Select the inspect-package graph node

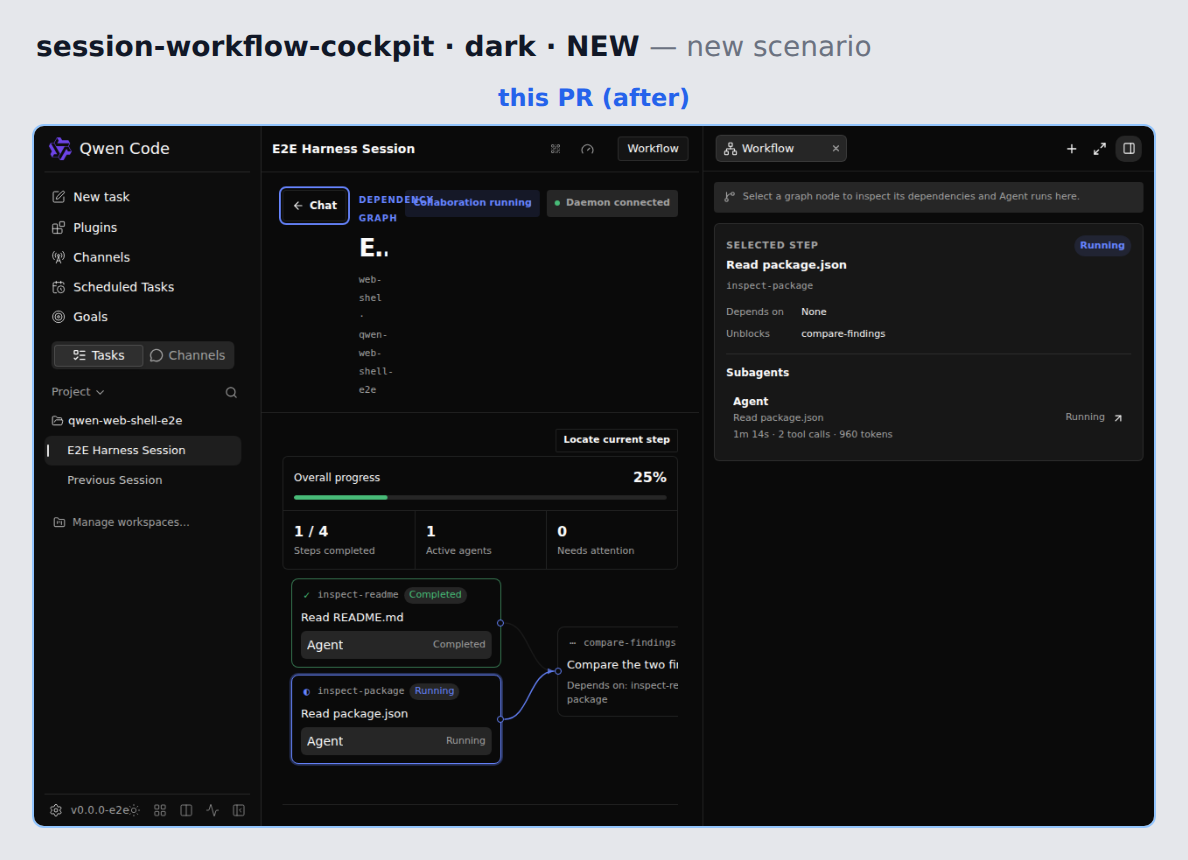396,719
